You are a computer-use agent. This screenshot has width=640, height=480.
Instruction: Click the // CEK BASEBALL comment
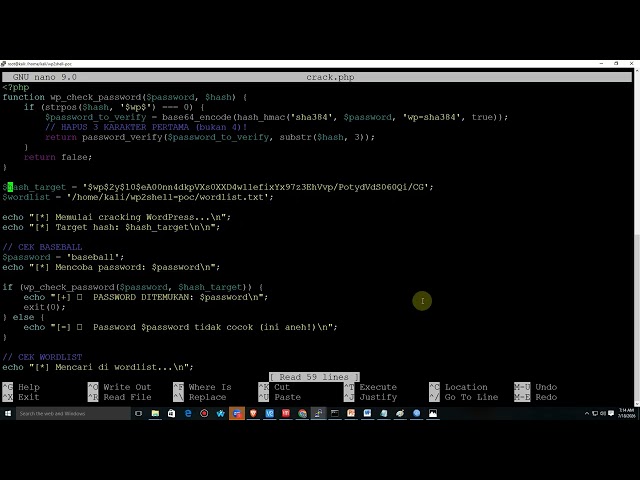[42, 247]
